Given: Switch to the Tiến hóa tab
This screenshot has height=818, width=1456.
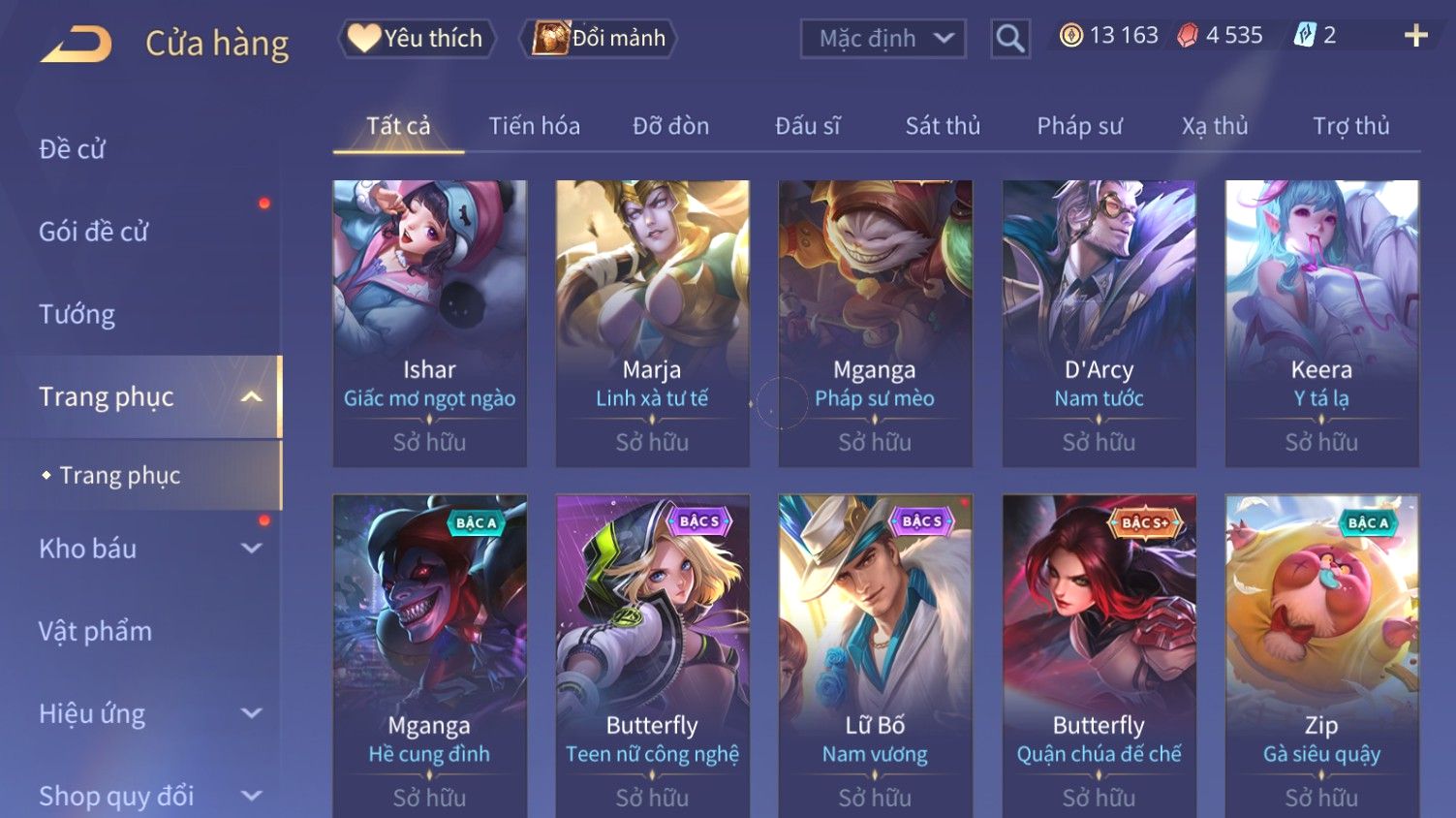Looking at the screenshot, I should pyautogui.click(x=534, y=126).
